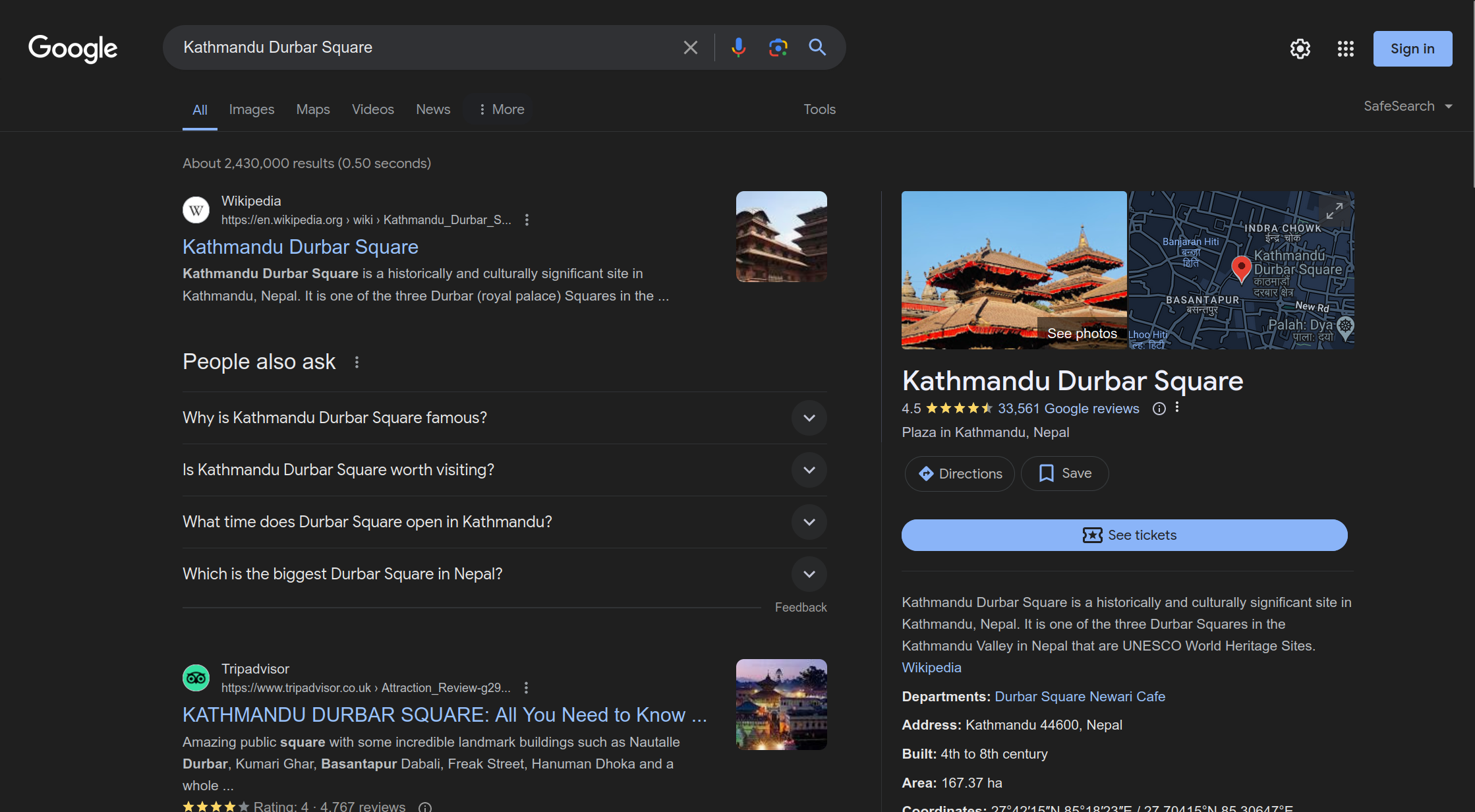The width and height of the screenshot is (1475, 812).
Task: Click the Palah: Dya temple map marker
Action: (1345, 328)
